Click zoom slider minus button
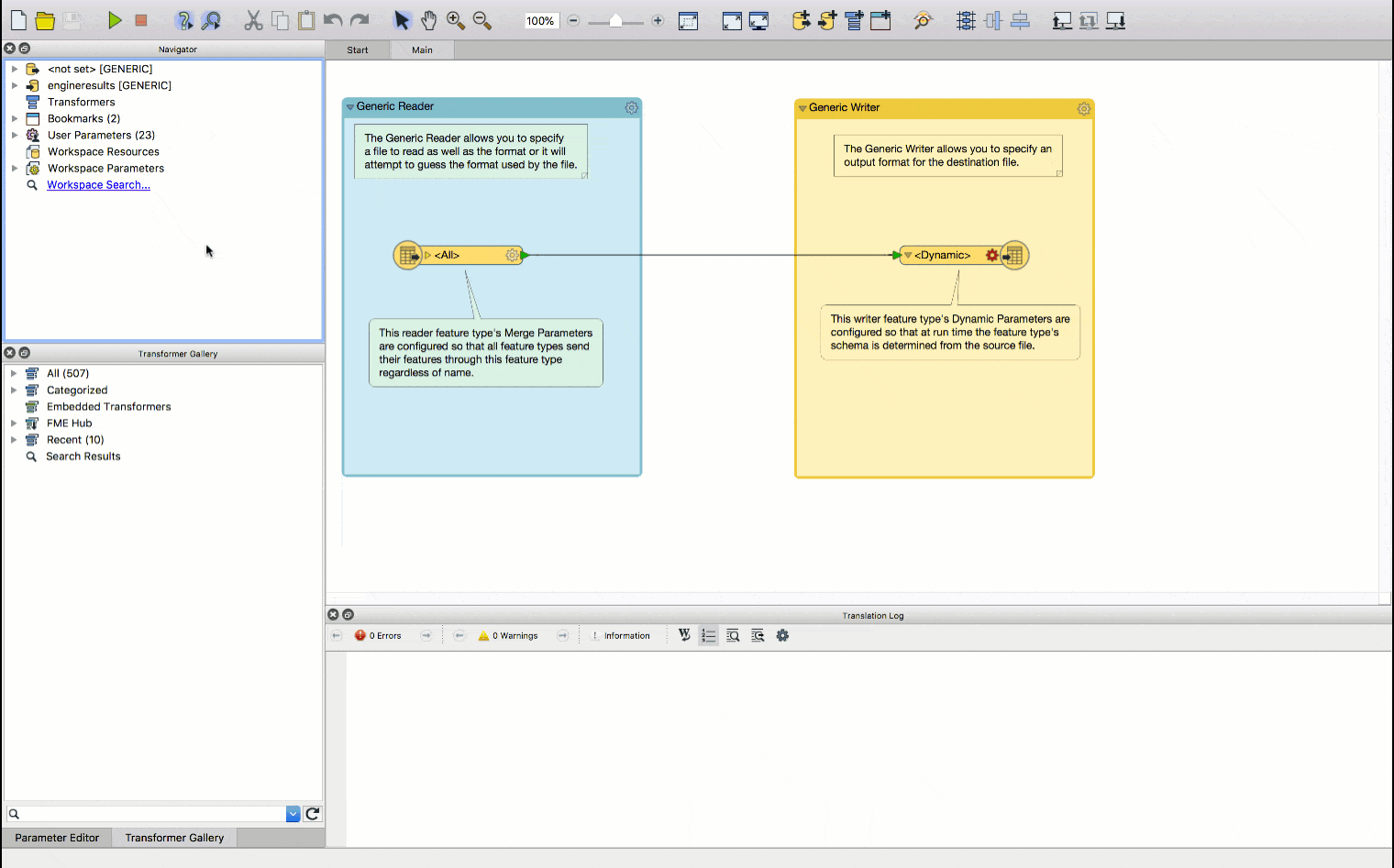 click(573, 20)
